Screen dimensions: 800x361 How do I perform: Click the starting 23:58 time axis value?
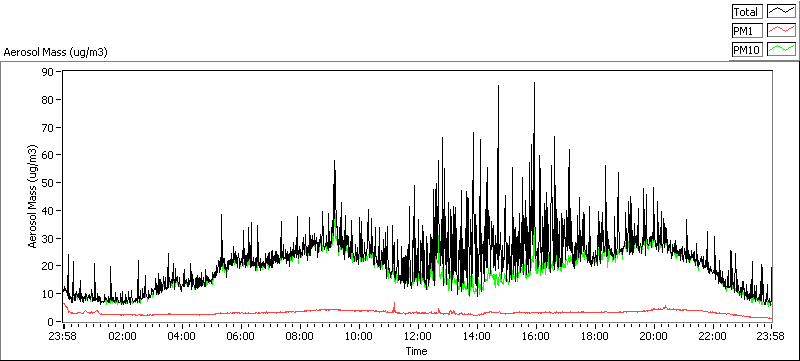coord(64,336)
